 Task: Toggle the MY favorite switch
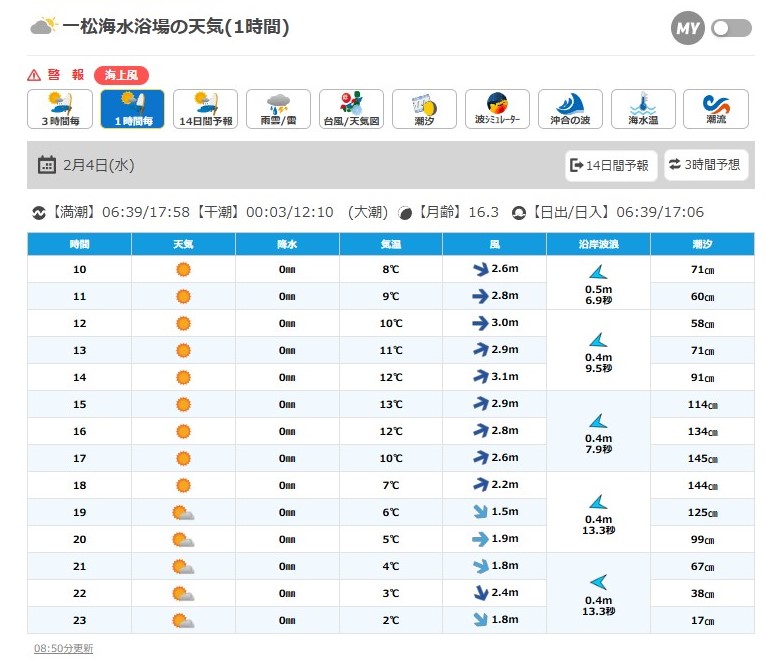731,28
